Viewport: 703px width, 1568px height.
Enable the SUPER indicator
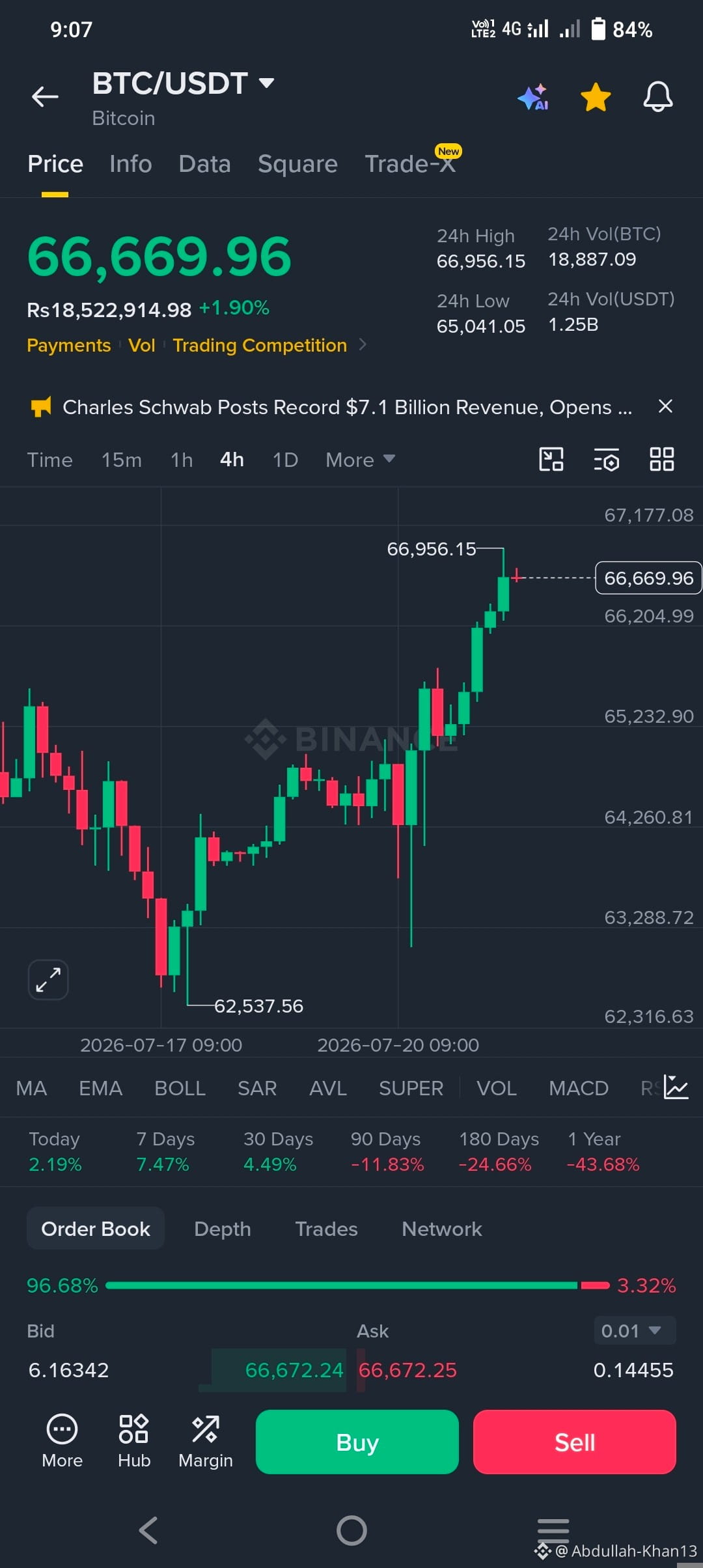click(411, 1088)
